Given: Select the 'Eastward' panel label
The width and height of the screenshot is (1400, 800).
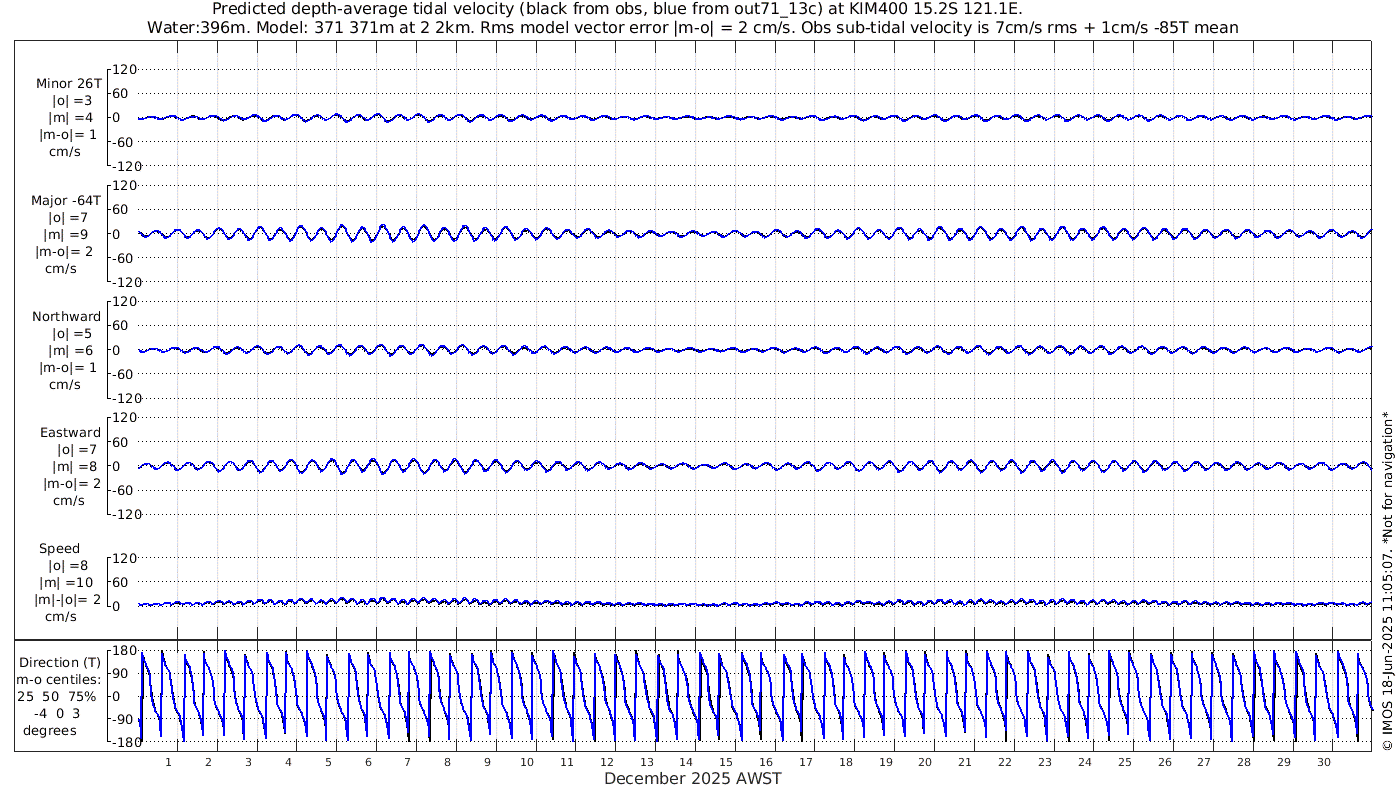Looking at the screenshot, I should (x=71, y=433).
